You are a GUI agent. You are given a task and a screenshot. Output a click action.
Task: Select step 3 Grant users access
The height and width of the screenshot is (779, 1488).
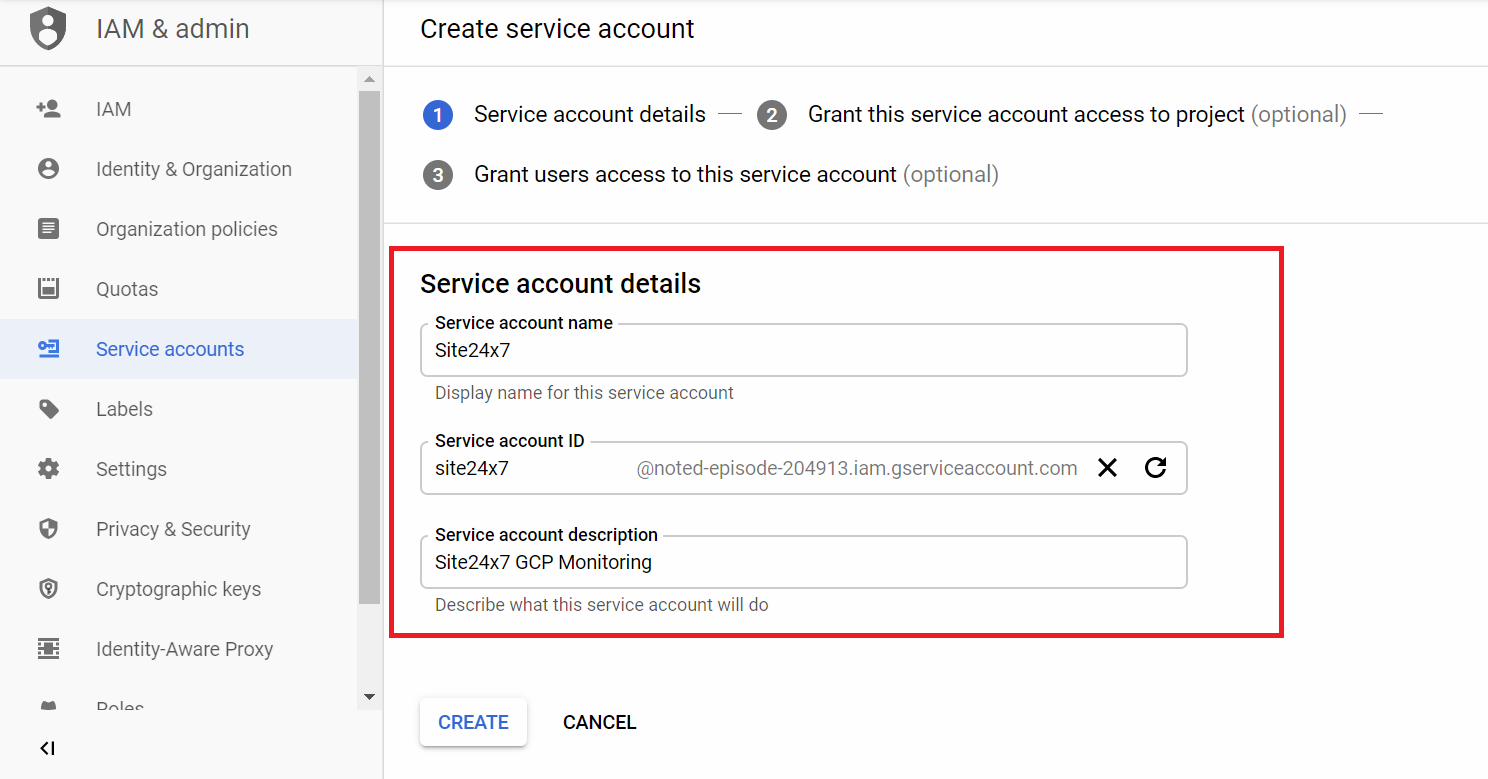[x=711, y=175]
